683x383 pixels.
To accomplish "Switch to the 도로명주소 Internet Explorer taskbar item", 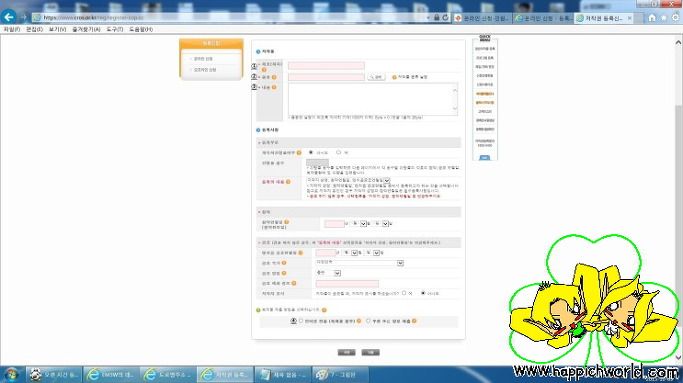I will [x=168, y=374].
